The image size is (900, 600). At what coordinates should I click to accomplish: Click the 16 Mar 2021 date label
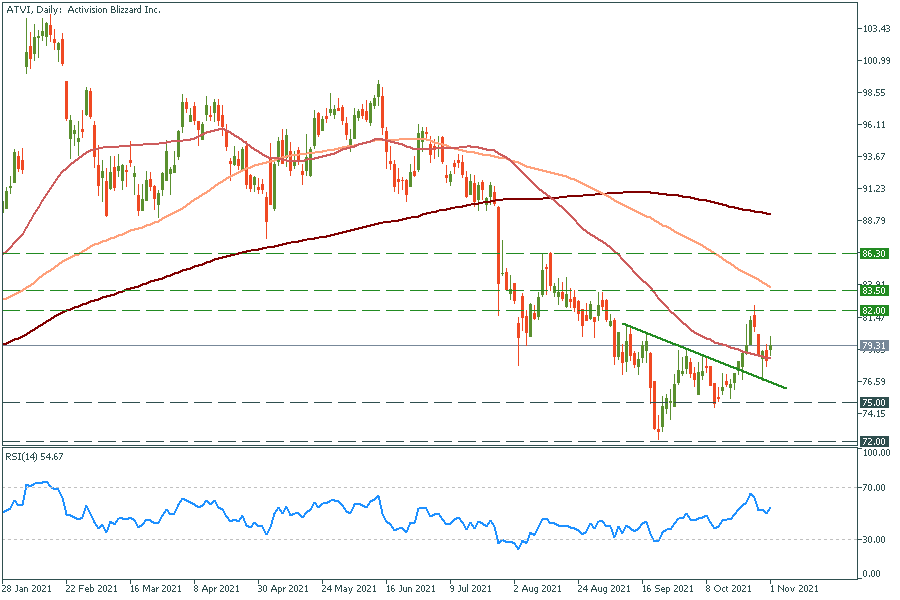pos(153,590)
